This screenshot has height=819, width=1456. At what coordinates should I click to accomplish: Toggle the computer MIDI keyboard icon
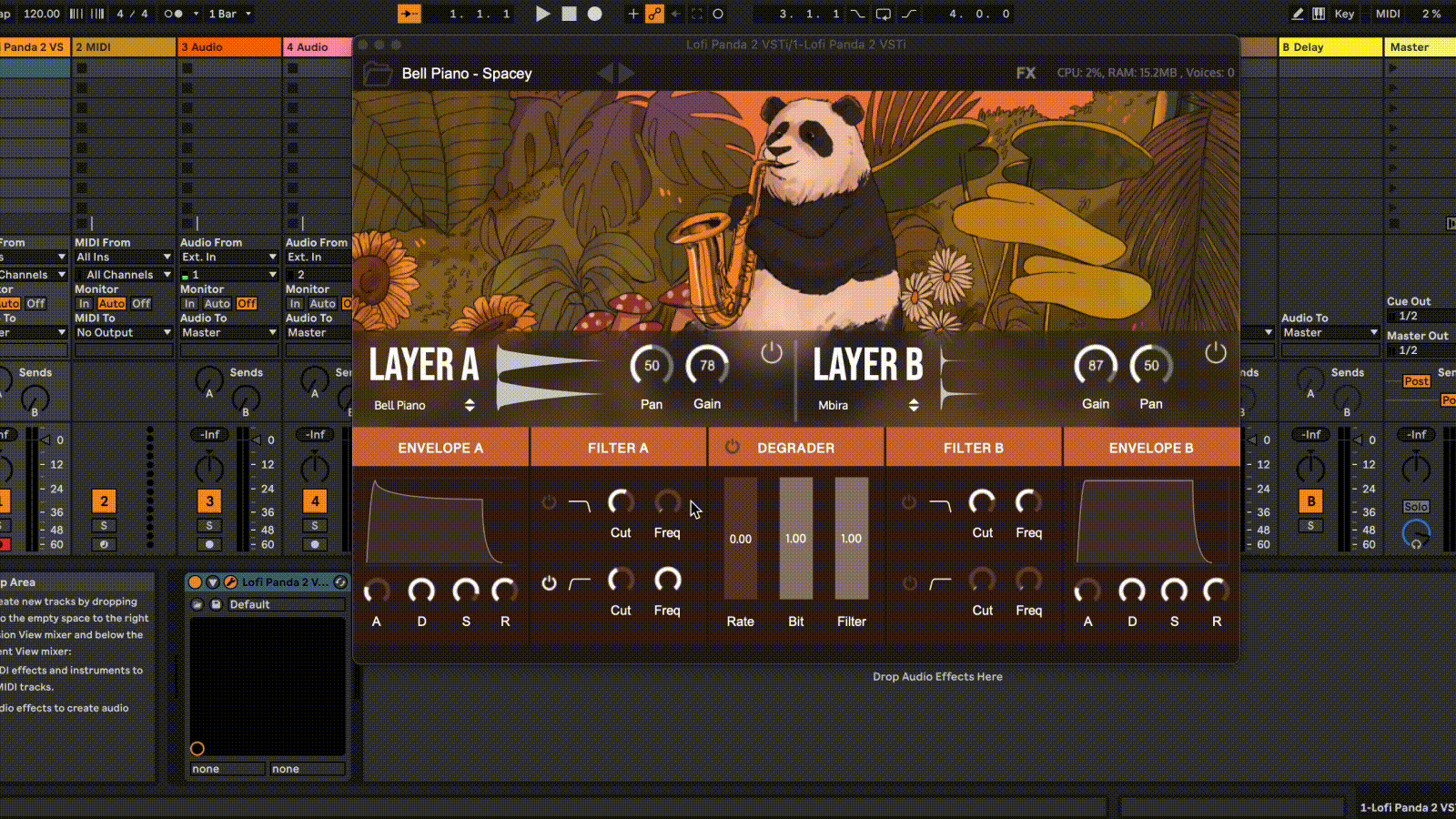coord(1319,14)
